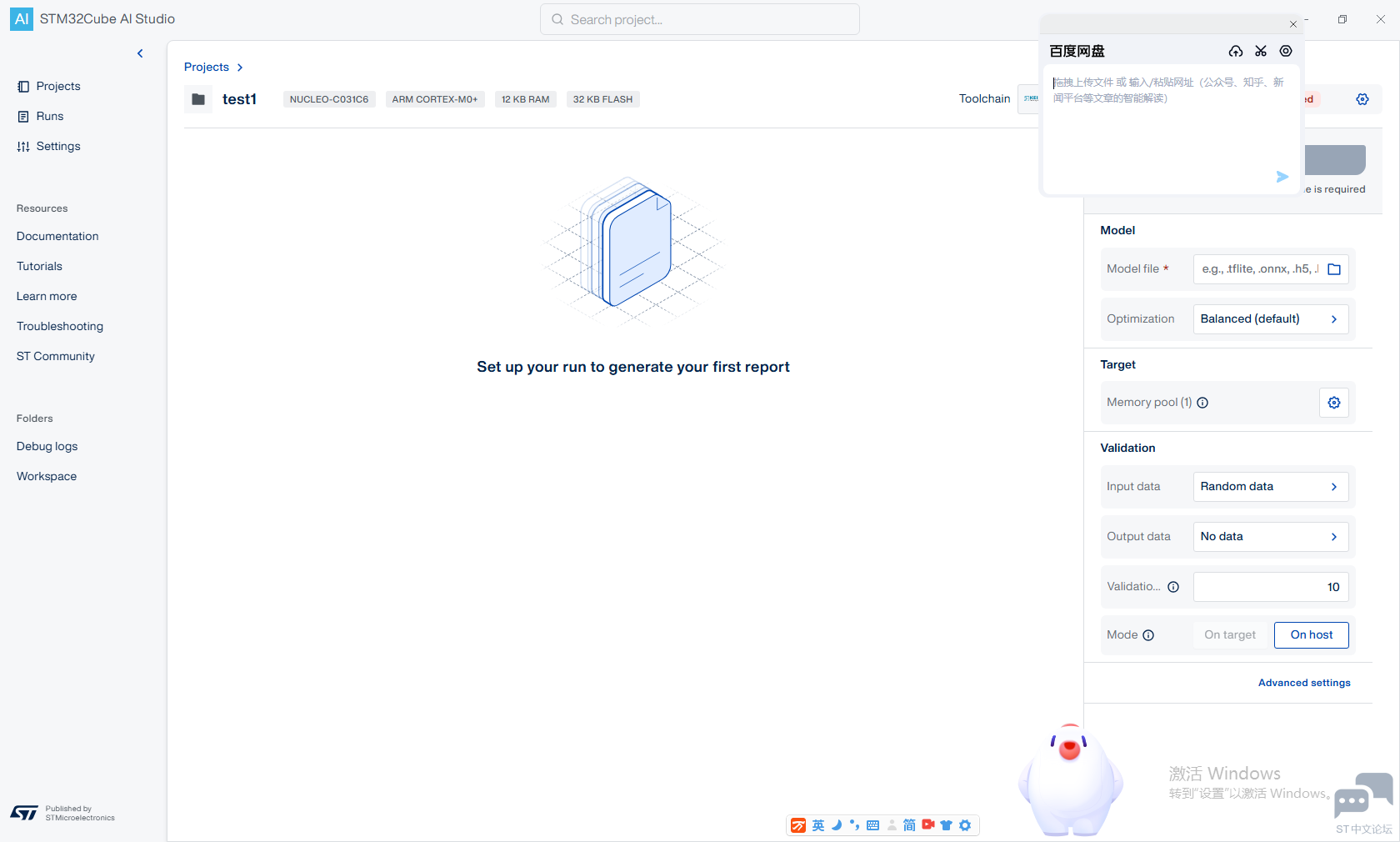Screen dimensions: 1400x842
Task: Open the Optimization Balanced (default) dropdown
Action: tap(1271, 319)
